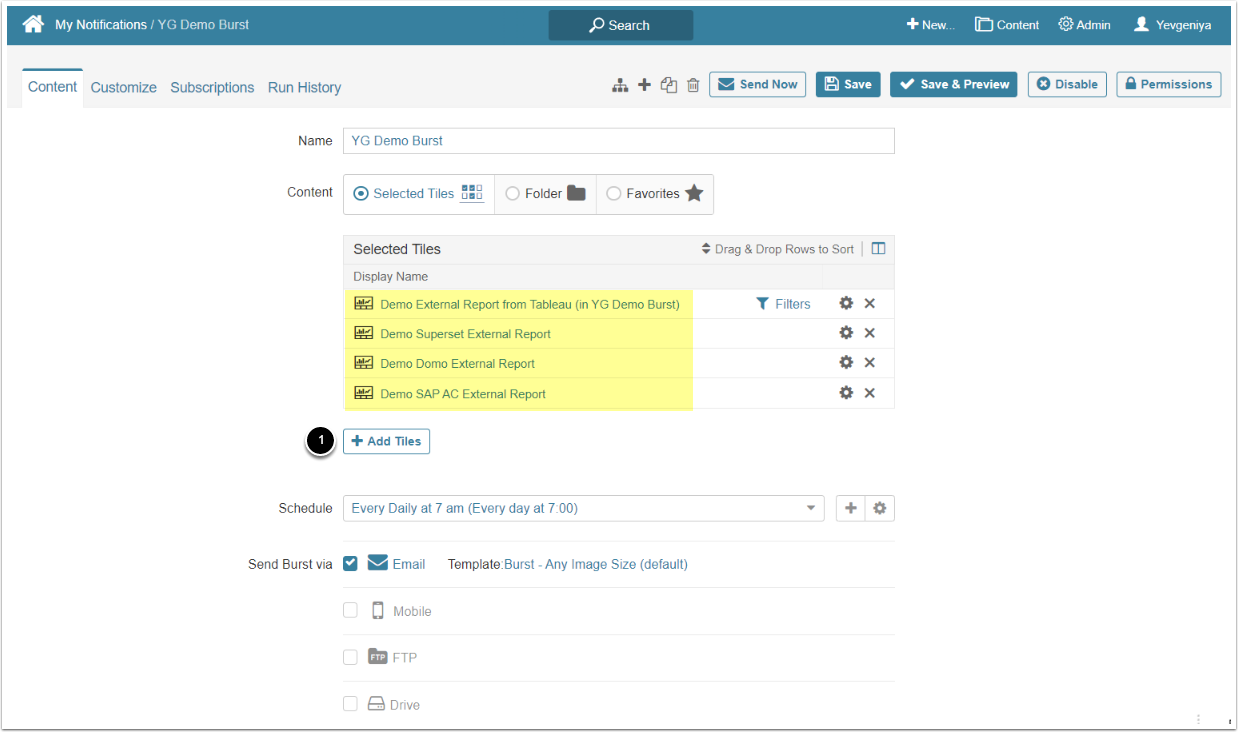The height and width of the screenshot is (732, 1238).
Task: Delete the burst using the trash icon
Action: click(693, 85)
